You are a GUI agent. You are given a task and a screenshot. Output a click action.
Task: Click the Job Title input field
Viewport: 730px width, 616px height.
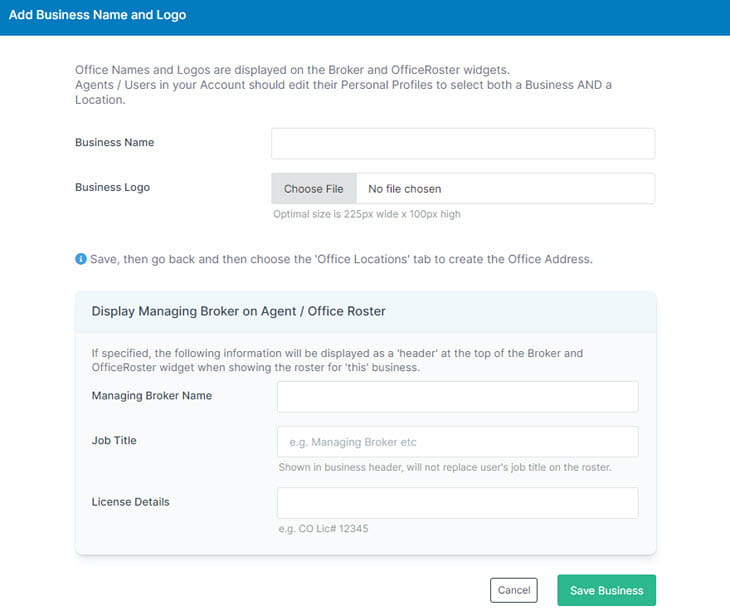(x=458, y=441)
